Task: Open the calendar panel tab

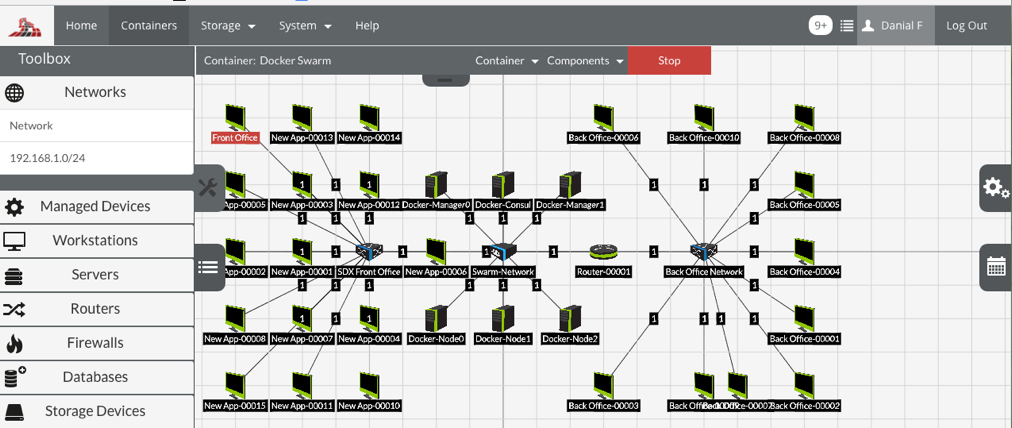Action: click(x=996, y=267)
